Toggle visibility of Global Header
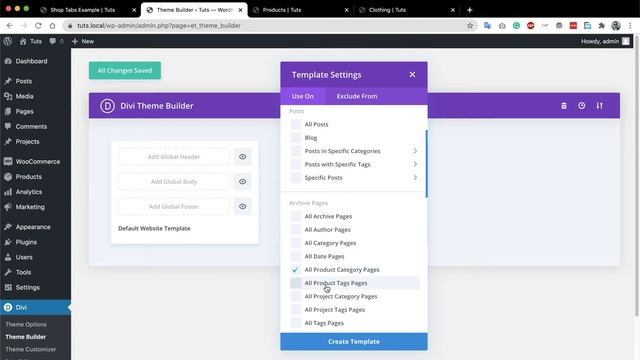 242,157
